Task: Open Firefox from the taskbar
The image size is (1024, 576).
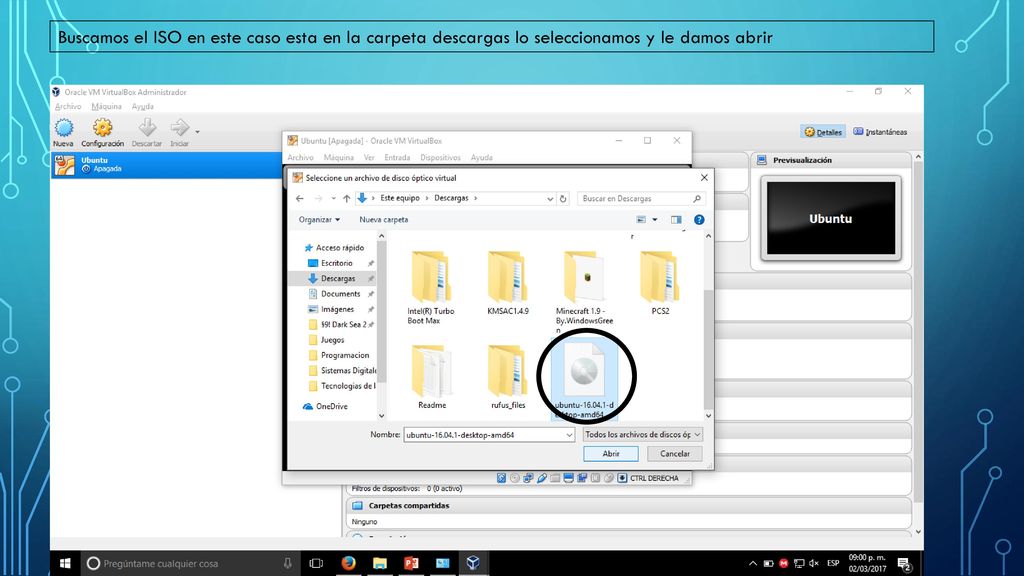Action: click(348, 563)
